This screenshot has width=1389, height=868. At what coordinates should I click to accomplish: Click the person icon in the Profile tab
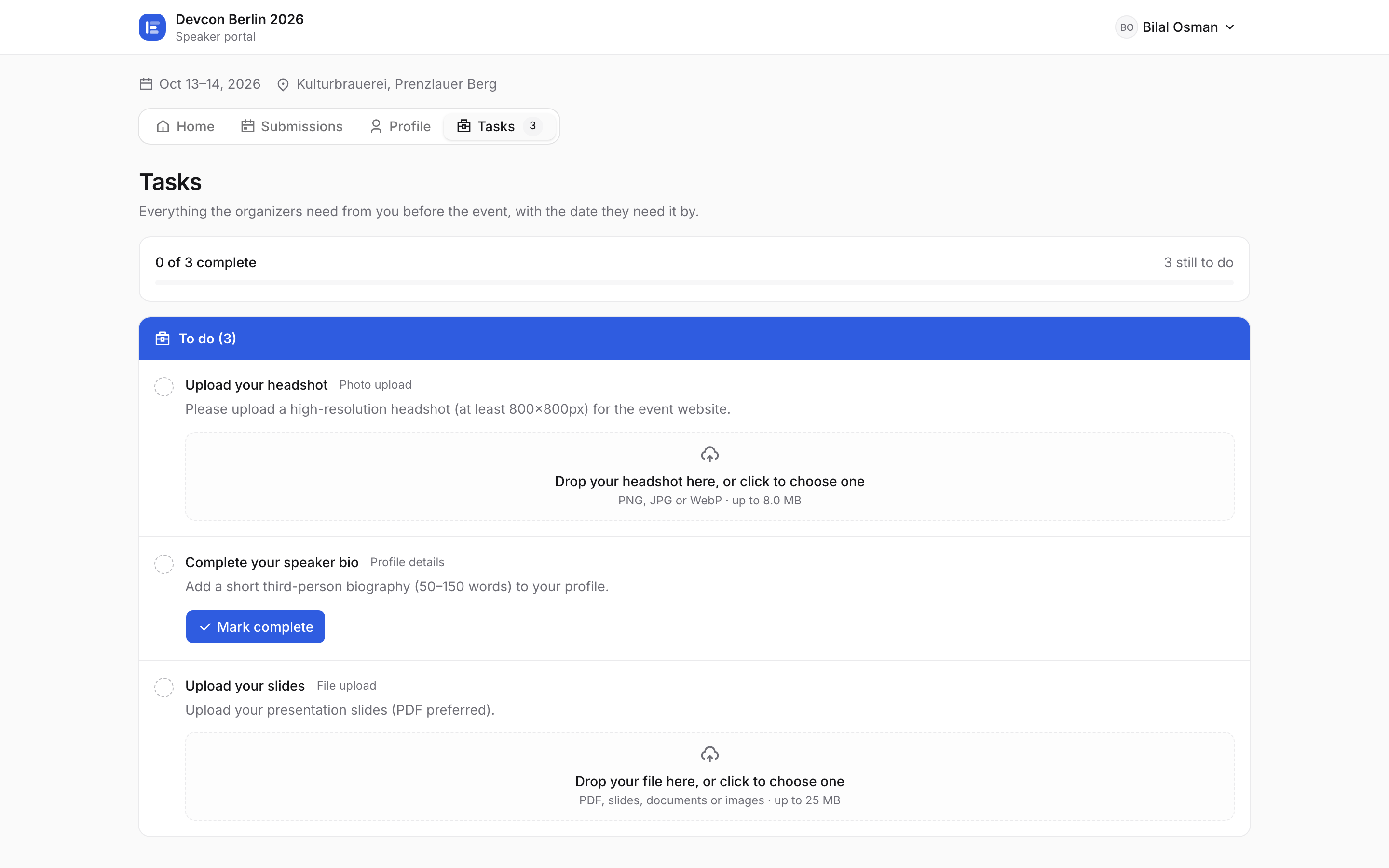376,126
